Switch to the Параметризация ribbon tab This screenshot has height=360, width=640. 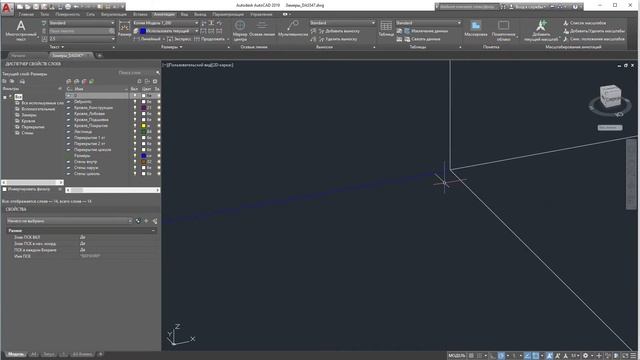(228, 14)
